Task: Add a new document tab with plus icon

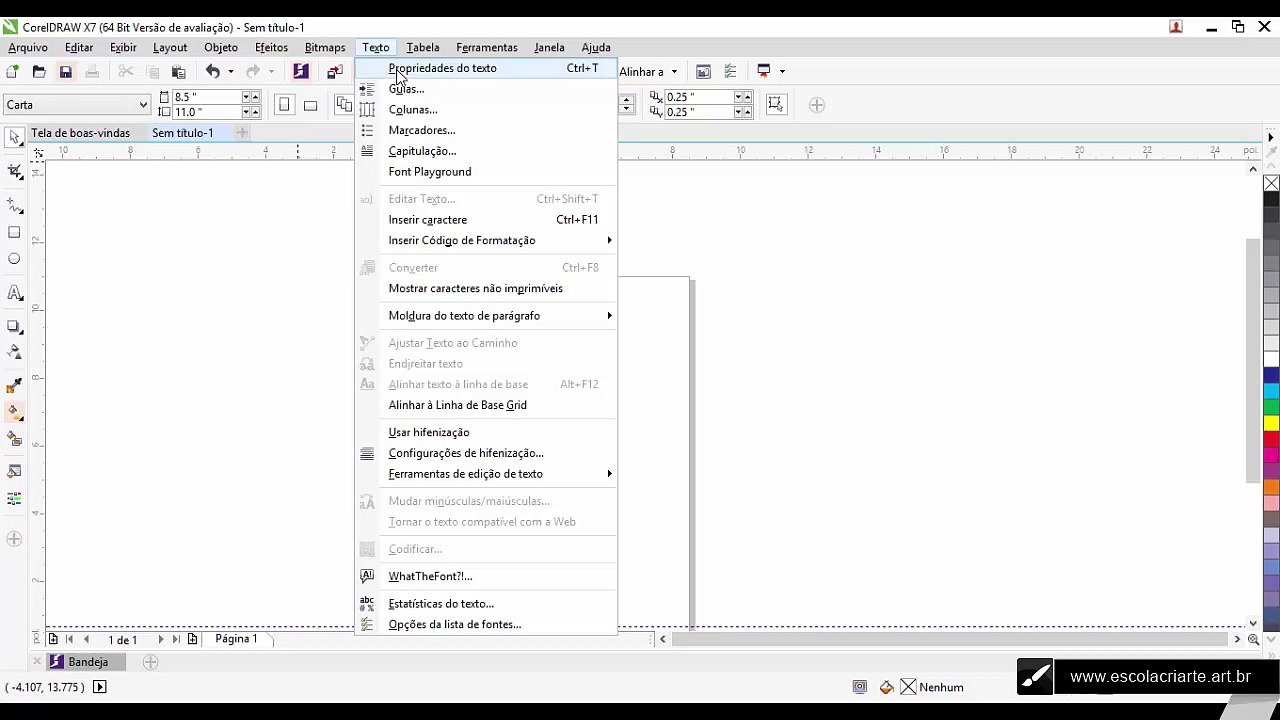Action: (x=241, y=133)
